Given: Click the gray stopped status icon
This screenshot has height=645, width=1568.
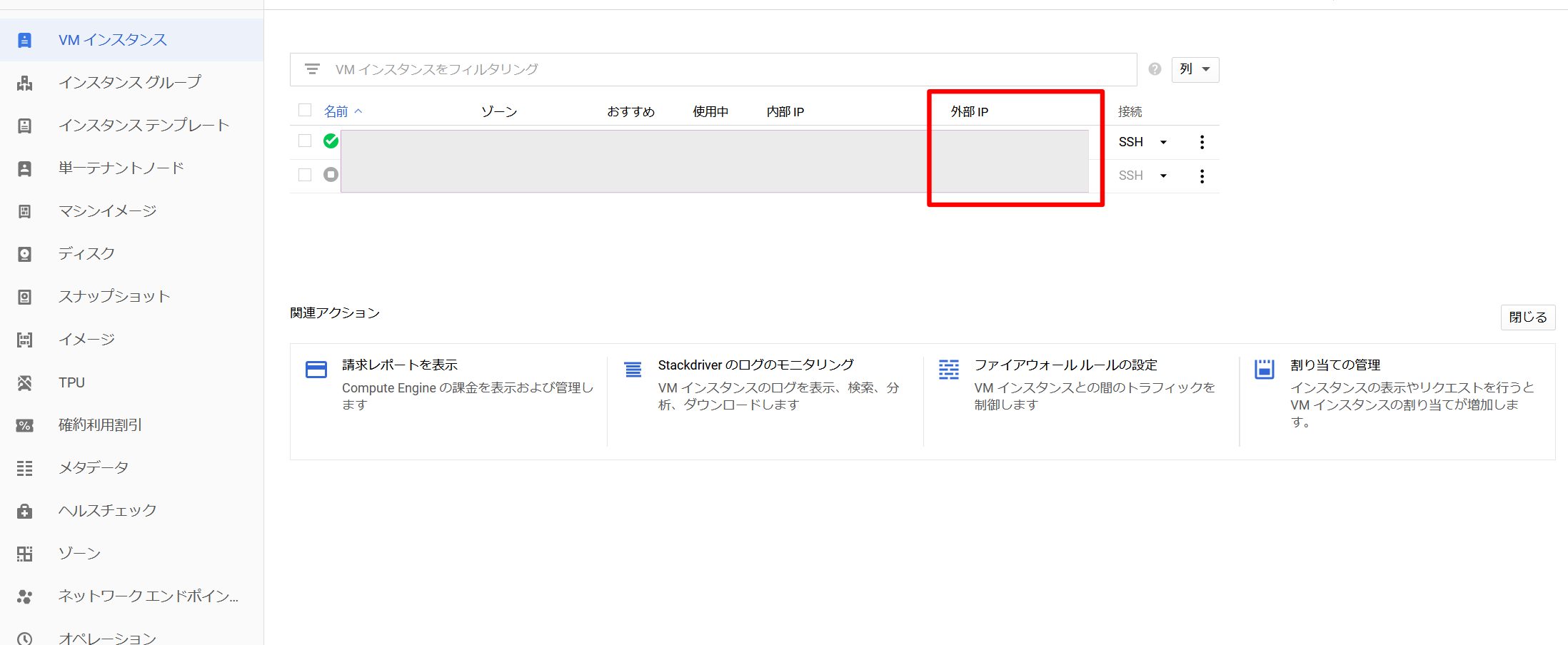Looking at the screenshot, I should pyautogui.click(x=331, y=174).
